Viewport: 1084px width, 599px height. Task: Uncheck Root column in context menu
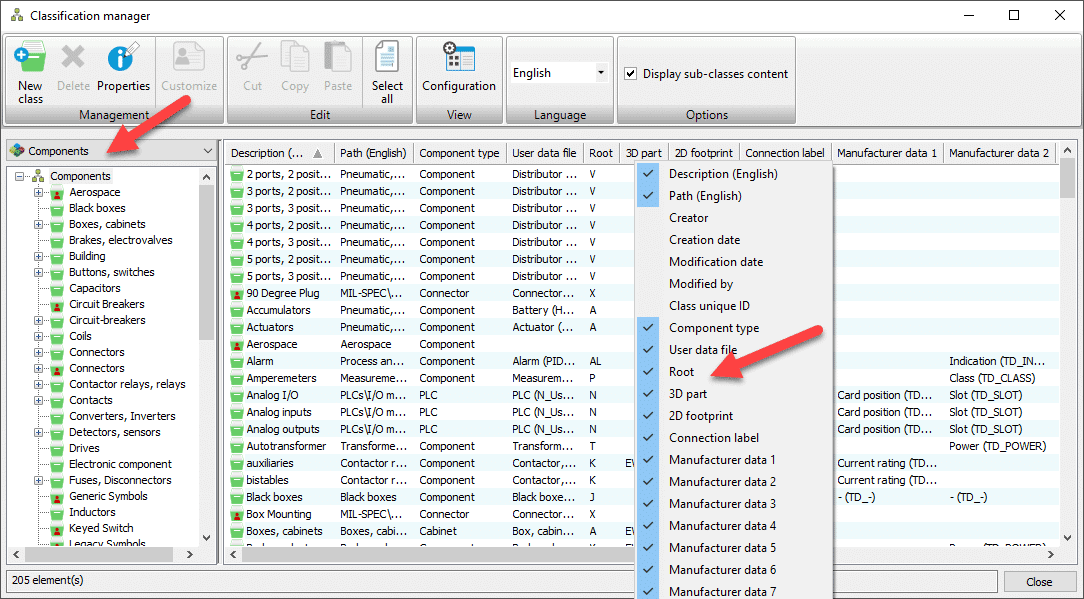(x=681, y=372)
